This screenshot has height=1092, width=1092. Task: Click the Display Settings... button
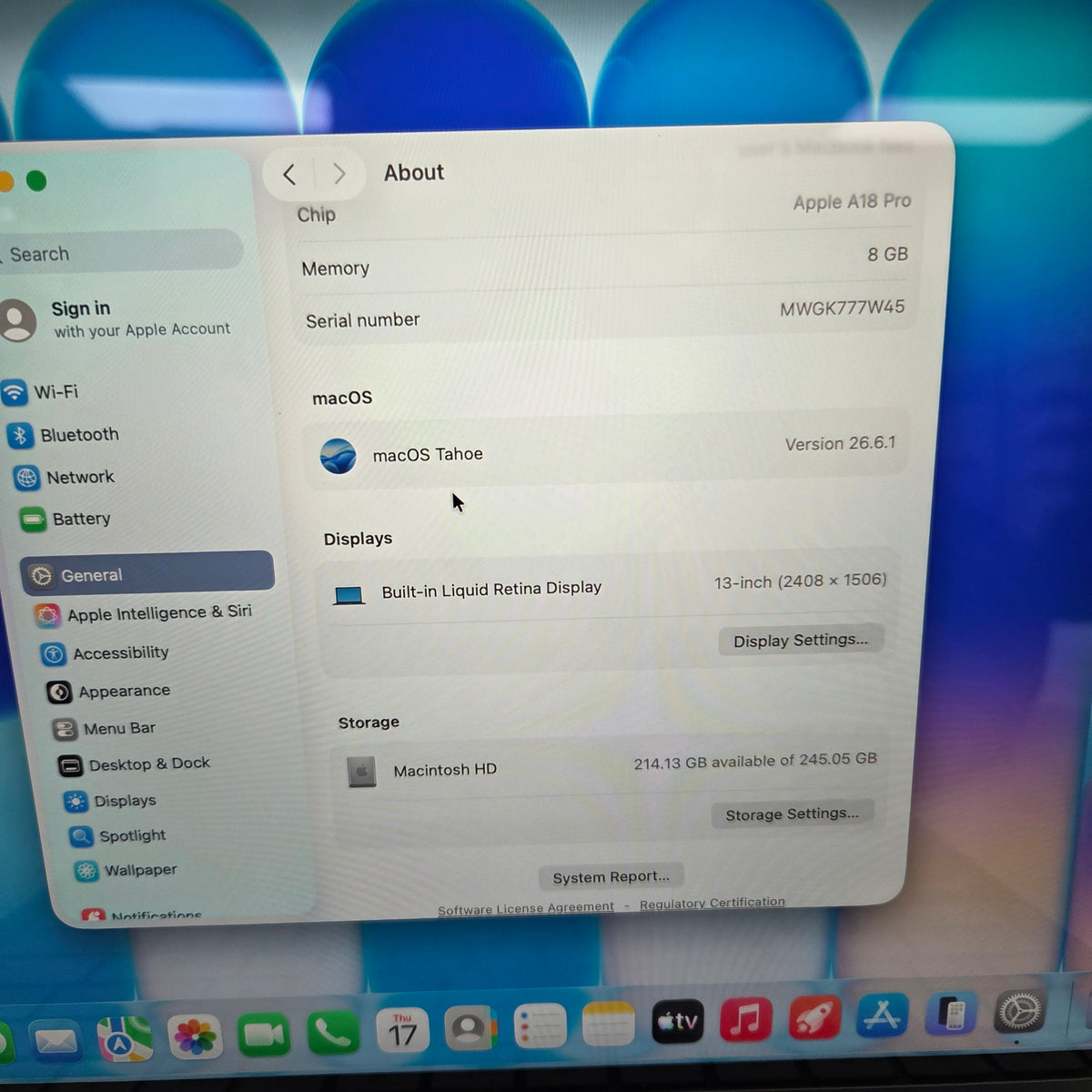(801, 640)
